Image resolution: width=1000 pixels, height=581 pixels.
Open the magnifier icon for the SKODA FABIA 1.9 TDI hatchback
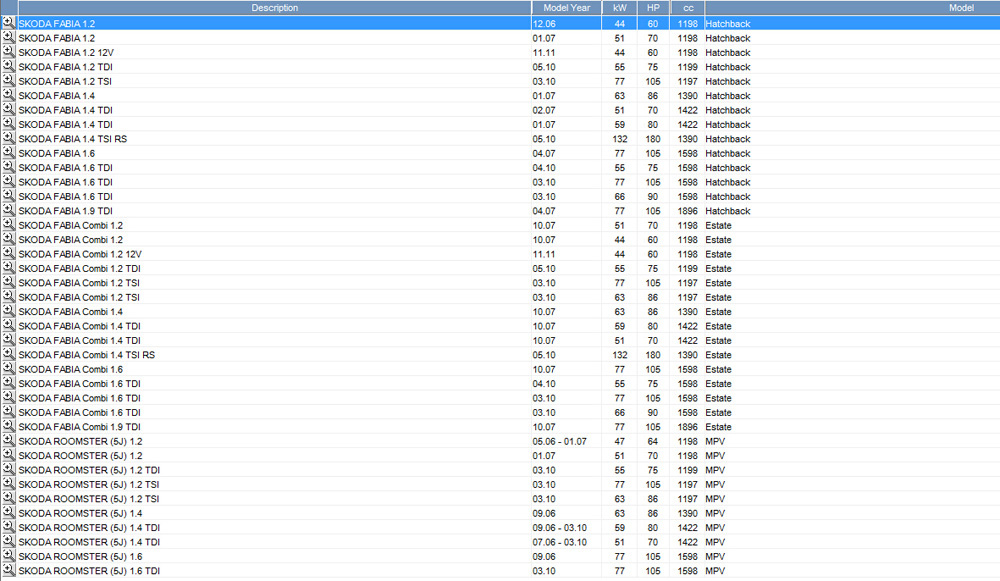tap(8, 210)
